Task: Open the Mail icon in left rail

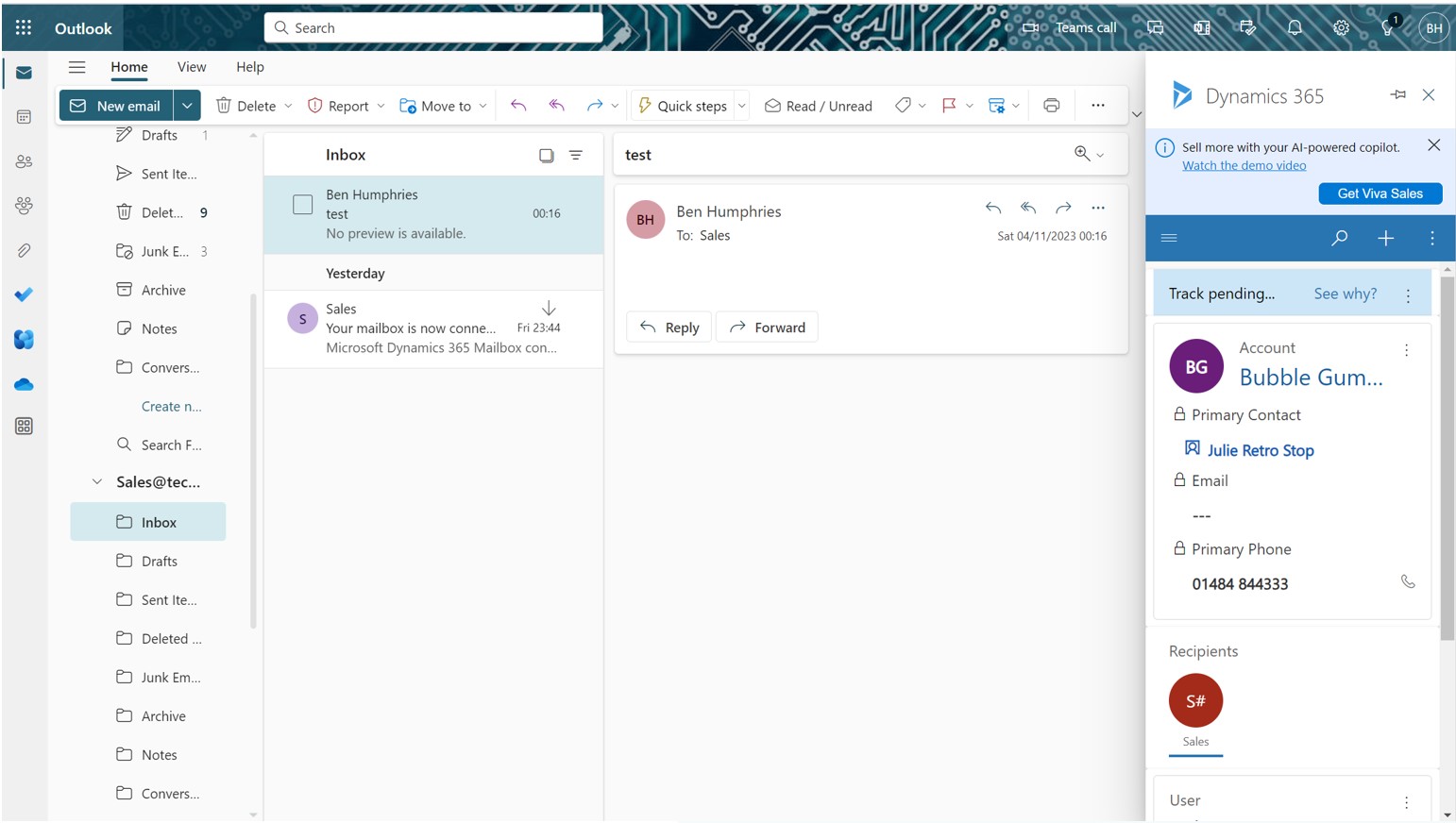Action: click(24, 73)
